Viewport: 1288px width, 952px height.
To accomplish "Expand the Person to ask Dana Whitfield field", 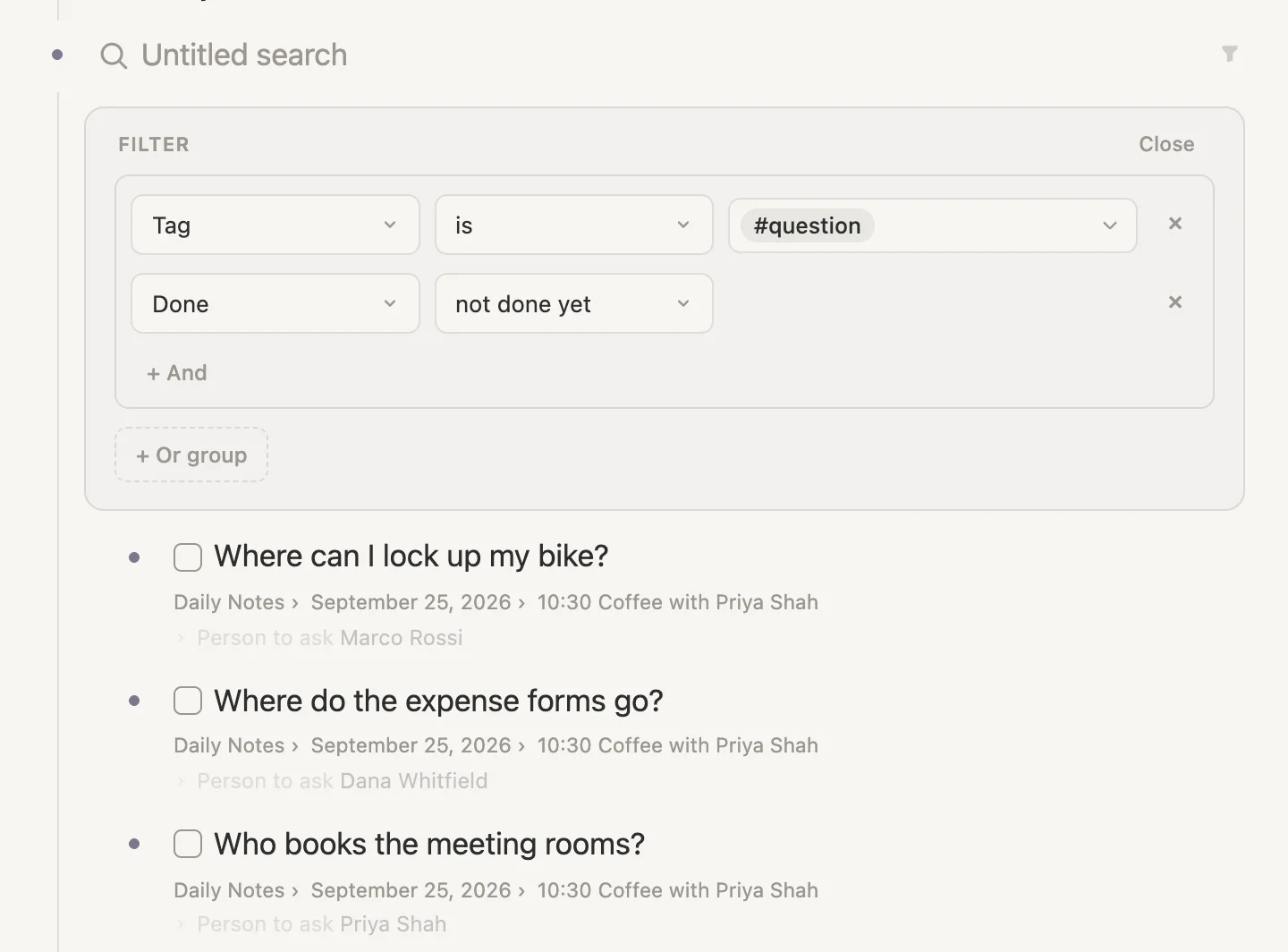I will pyautogui.click(x=181, y=781).
